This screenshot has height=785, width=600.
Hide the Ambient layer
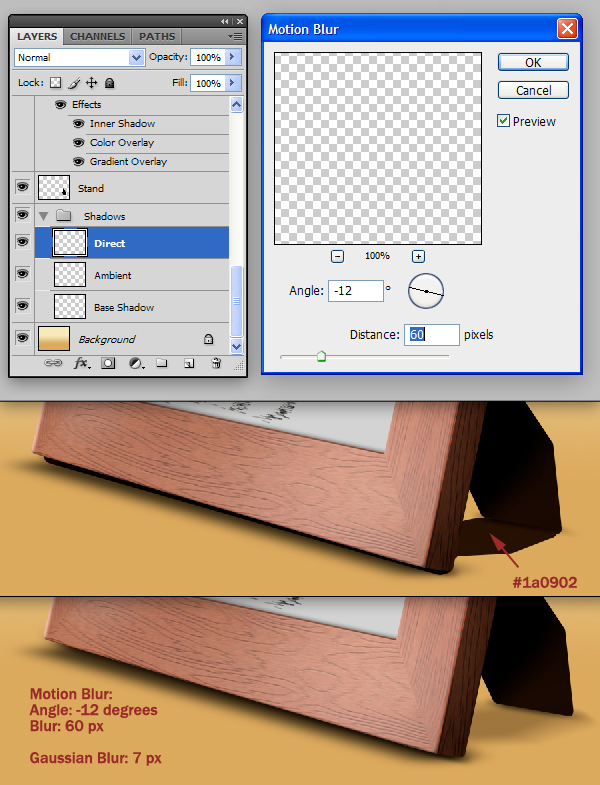pos(22,274)
